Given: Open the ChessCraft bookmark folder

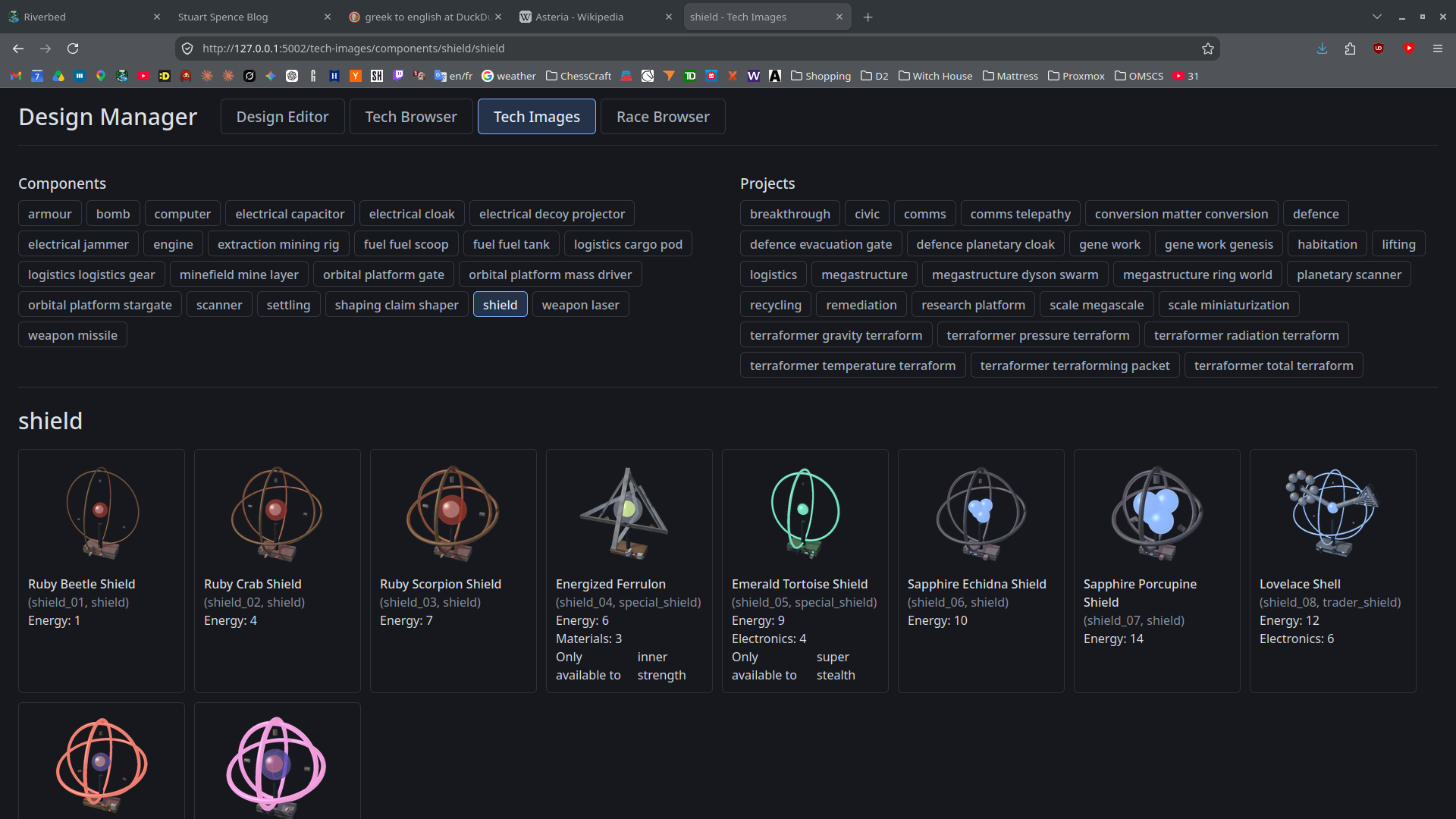Looking at the screenshot, I should 579,76.
